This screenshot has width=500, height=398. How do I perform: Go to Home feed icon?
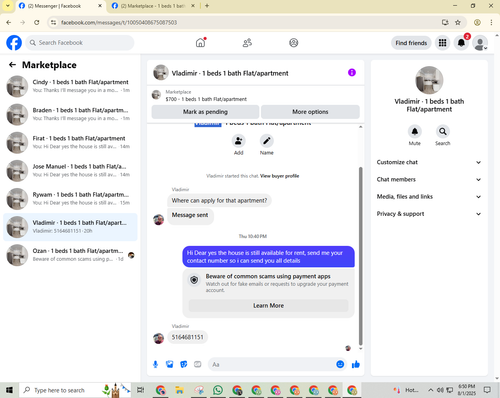(200, 43)
